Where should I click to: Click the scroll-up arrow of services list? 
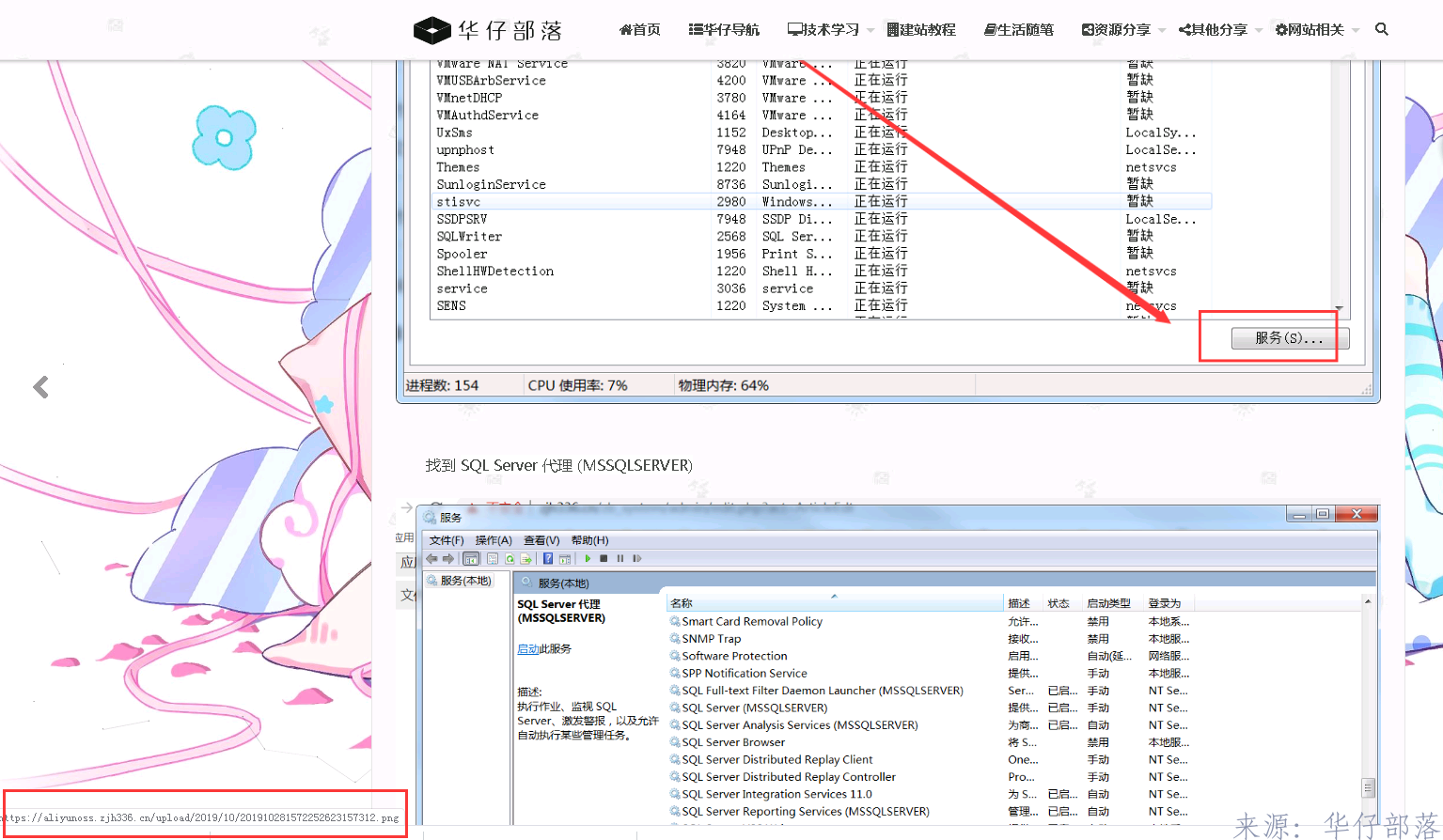[1368, 601]
